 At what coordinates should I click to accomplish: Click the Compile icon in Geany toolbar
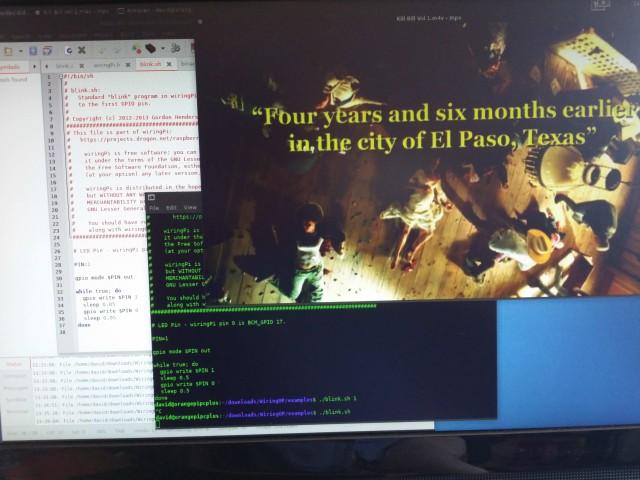pyautogui.click(x=137, y=50)
